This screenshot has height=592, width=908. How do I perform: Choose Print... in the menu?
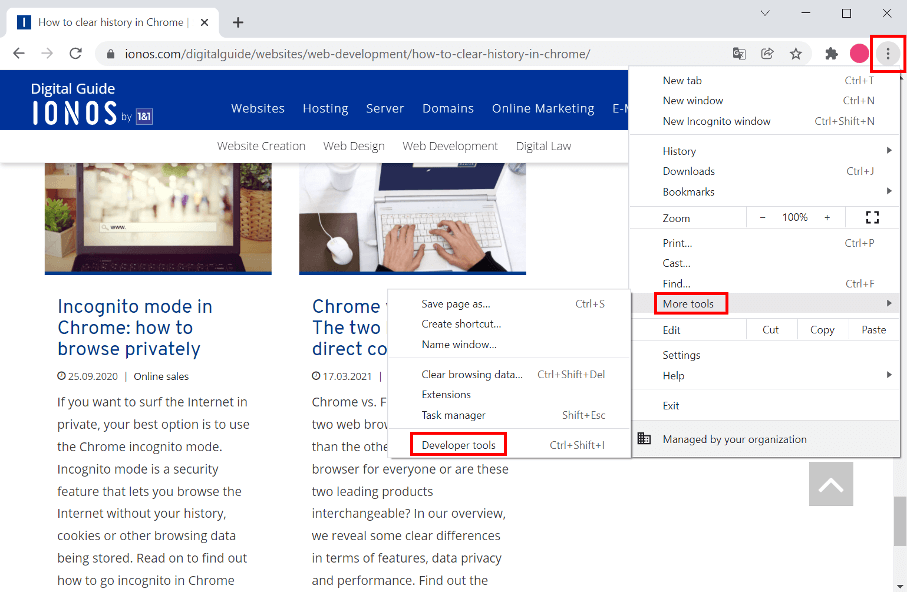764,243
